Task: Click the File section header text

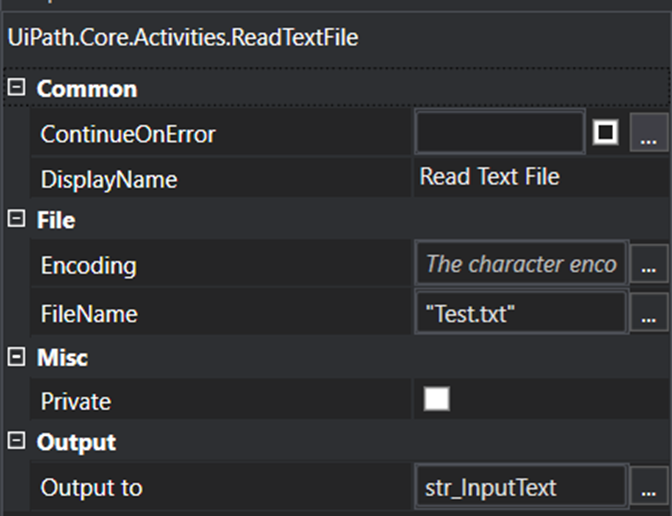Action: click(x=56, y=220)
